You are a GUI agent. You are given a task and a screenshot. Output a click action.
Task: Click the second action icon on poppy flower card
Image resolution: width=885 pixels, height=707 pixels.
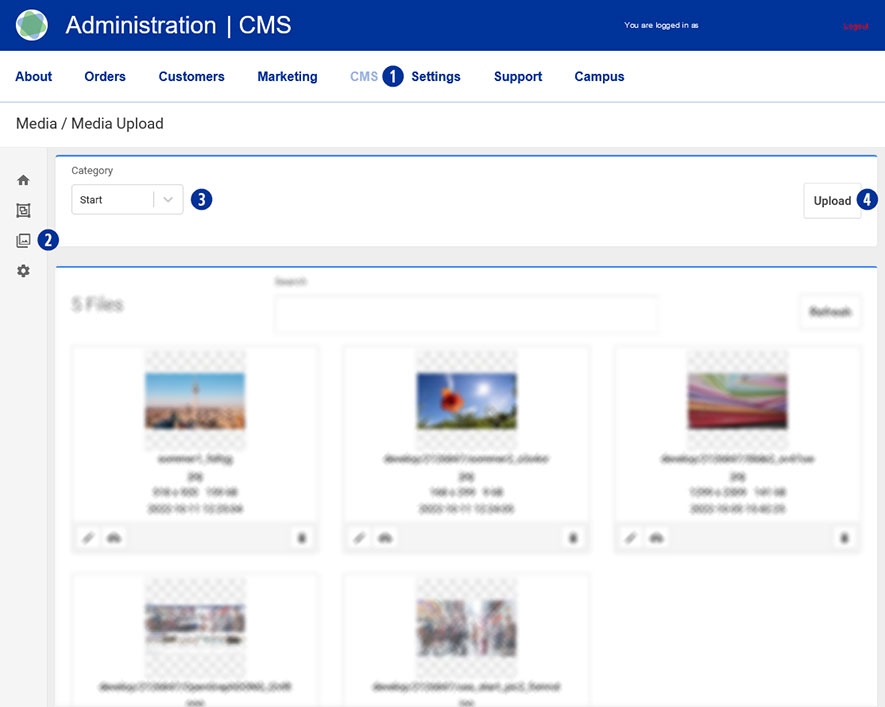coord(385,538)
